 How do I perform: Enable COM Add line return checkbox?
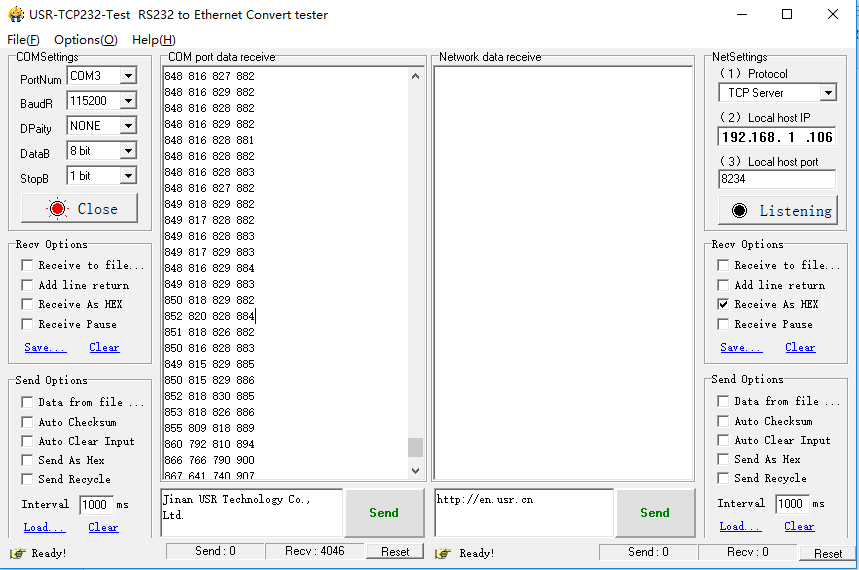(x=27, y=285)
